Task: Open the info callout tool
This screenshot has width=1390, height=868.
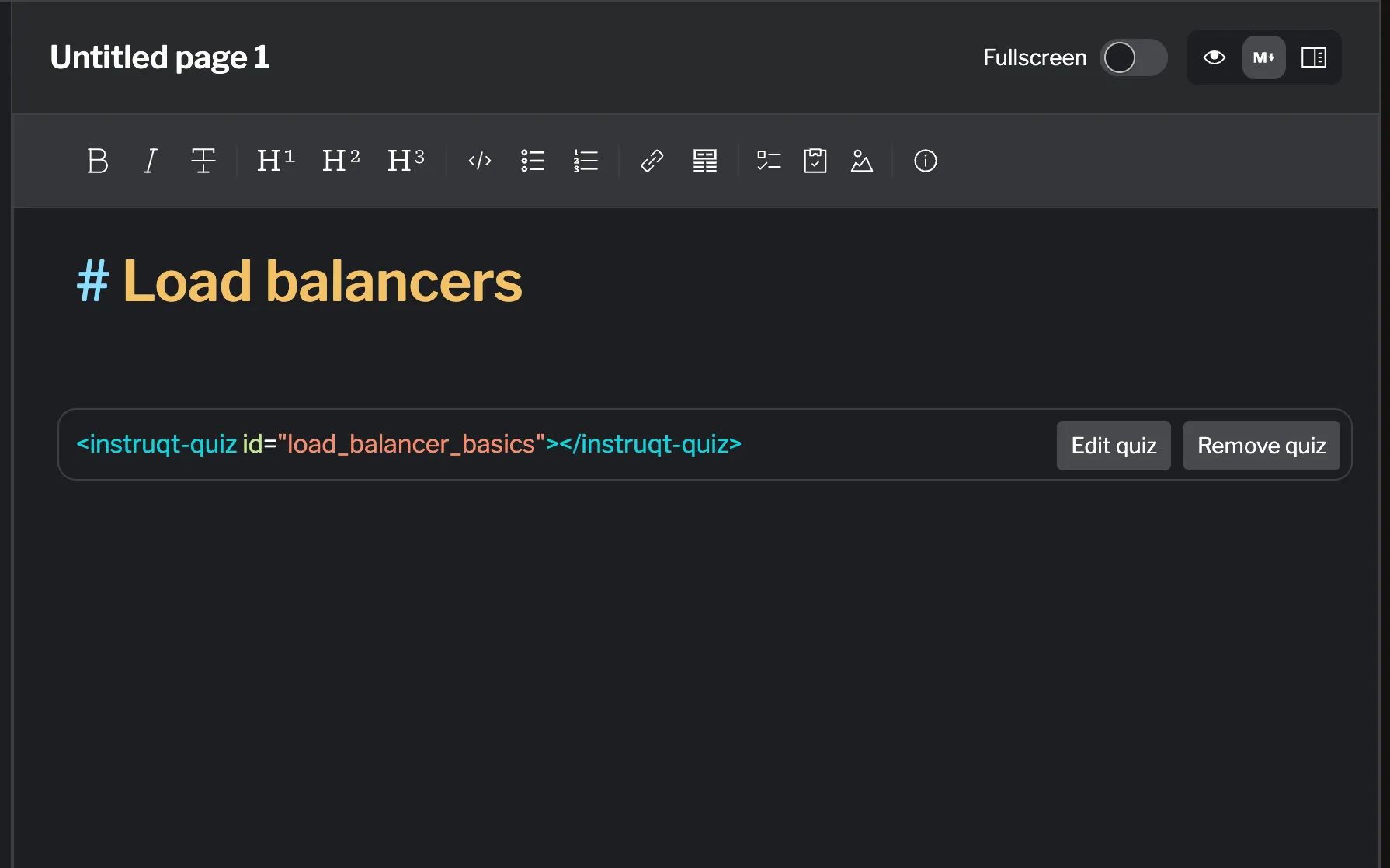Action: [x=925, y=161]
